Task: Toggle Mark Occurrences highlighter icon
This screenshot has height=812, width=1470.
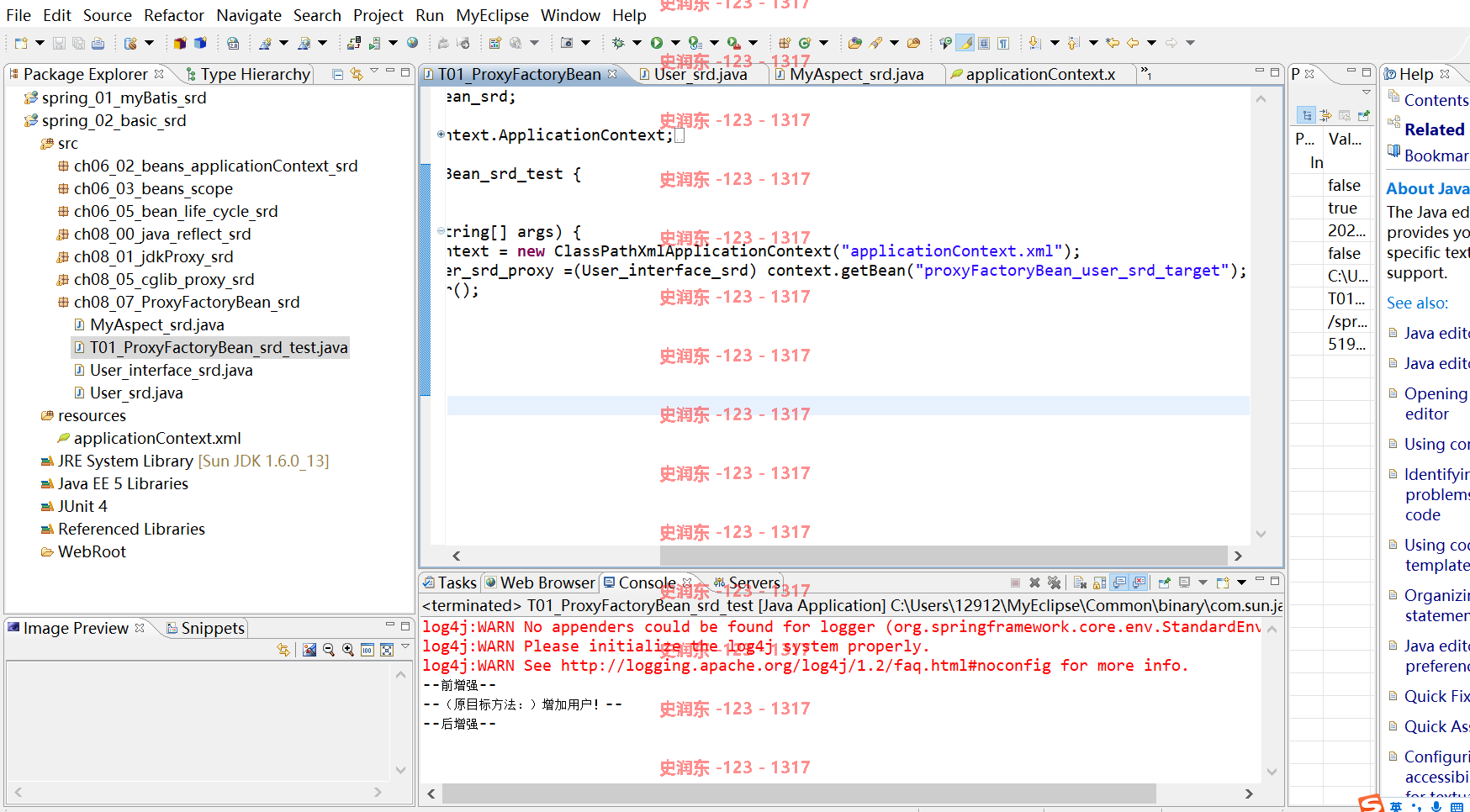Action: pos(965,43)
